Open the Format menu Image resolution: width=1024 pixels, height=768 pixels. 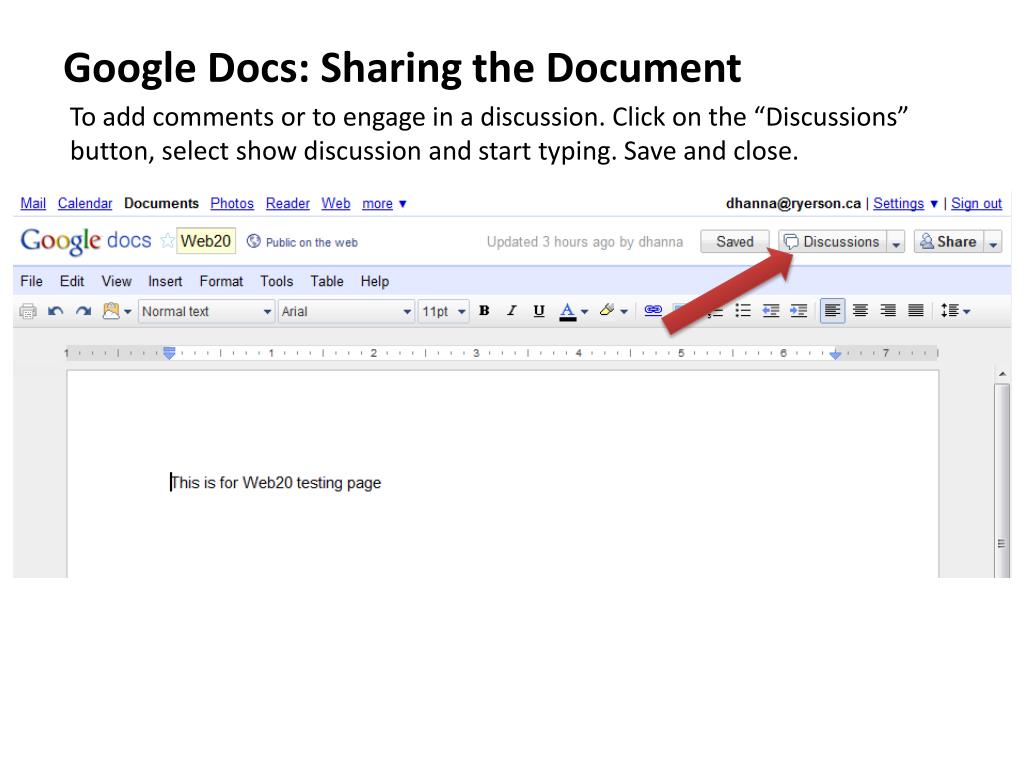pyautogui.click(x=221, y=281)
